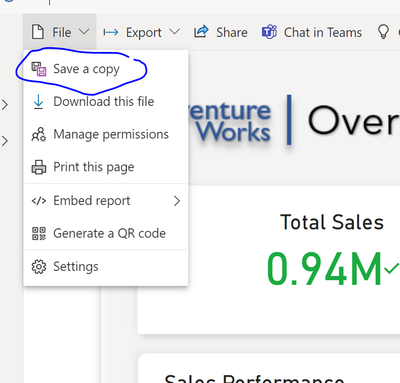Click the Share arrow icon

[x=201, y=32]
